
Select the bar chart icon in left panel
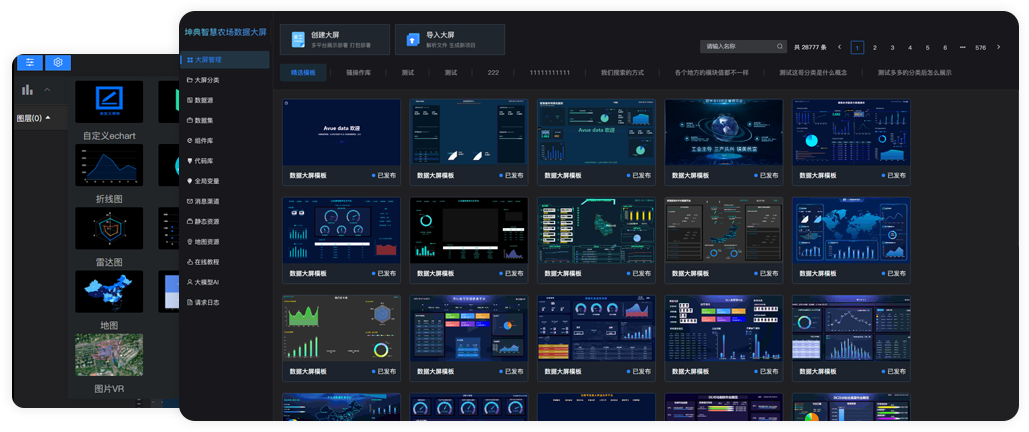pyautogui.click(x=27, y=90)
